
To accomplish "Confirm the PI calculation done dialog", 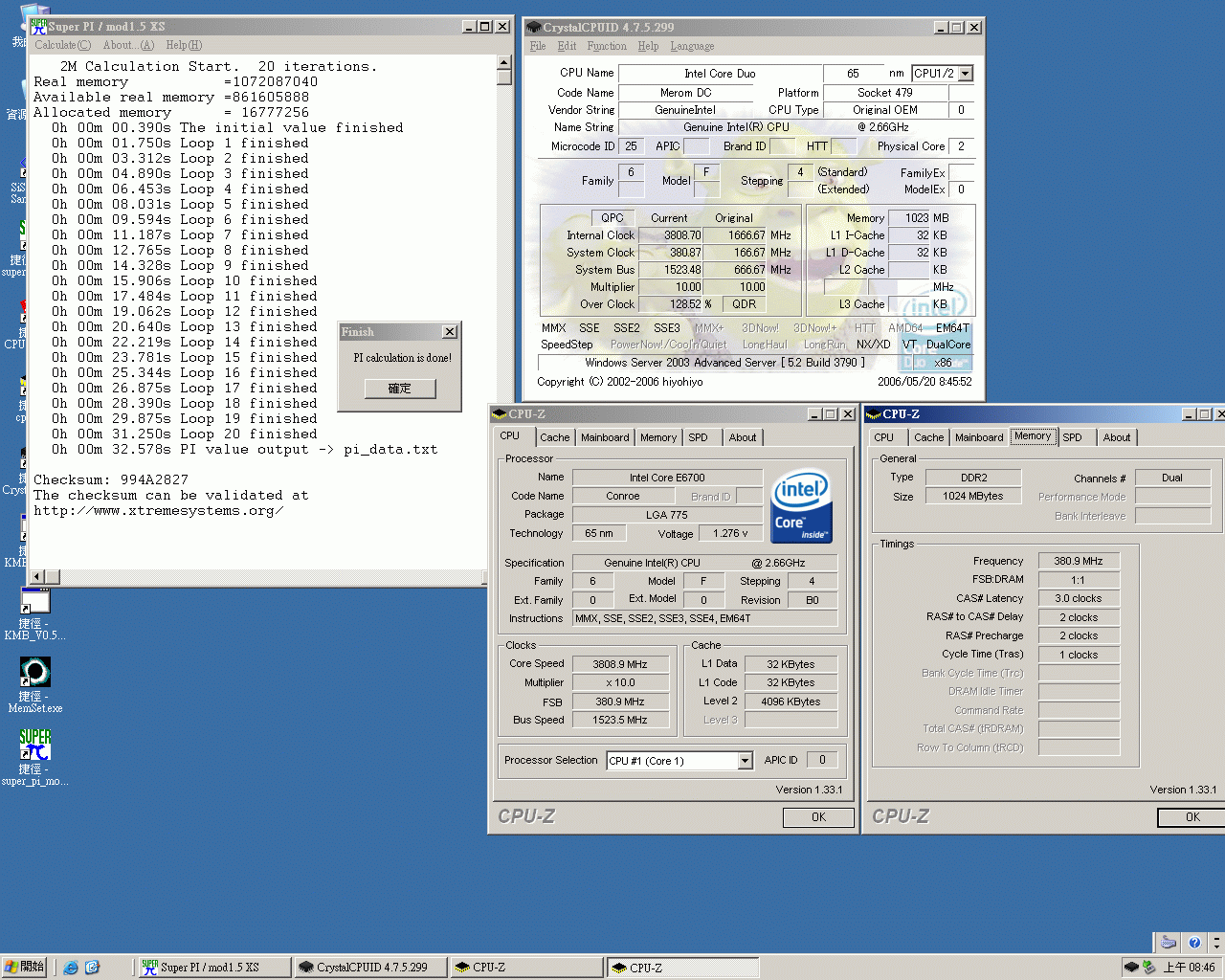I will (400, 389).
